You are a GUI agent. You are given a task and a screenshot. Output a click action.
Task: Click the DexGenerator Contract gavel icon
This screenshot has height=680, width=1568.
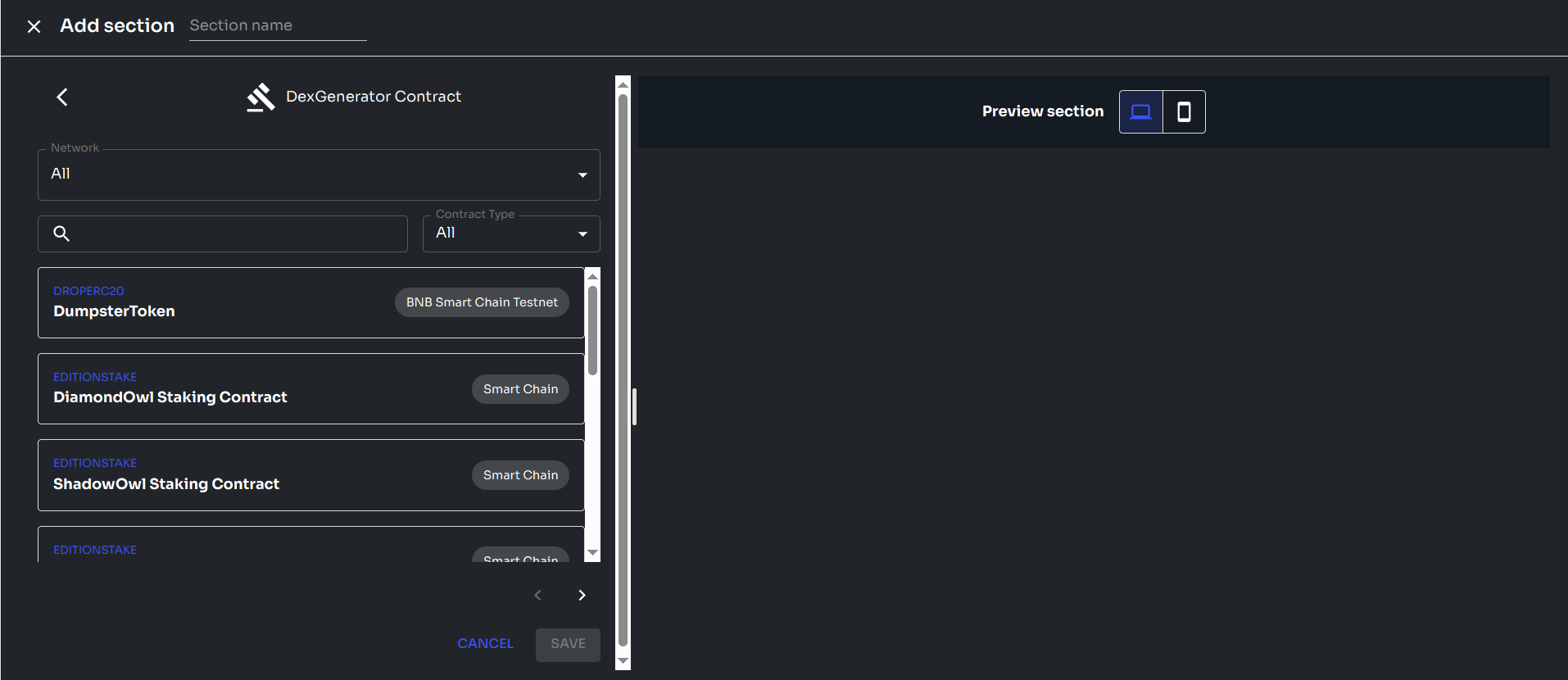coord(261,97)
